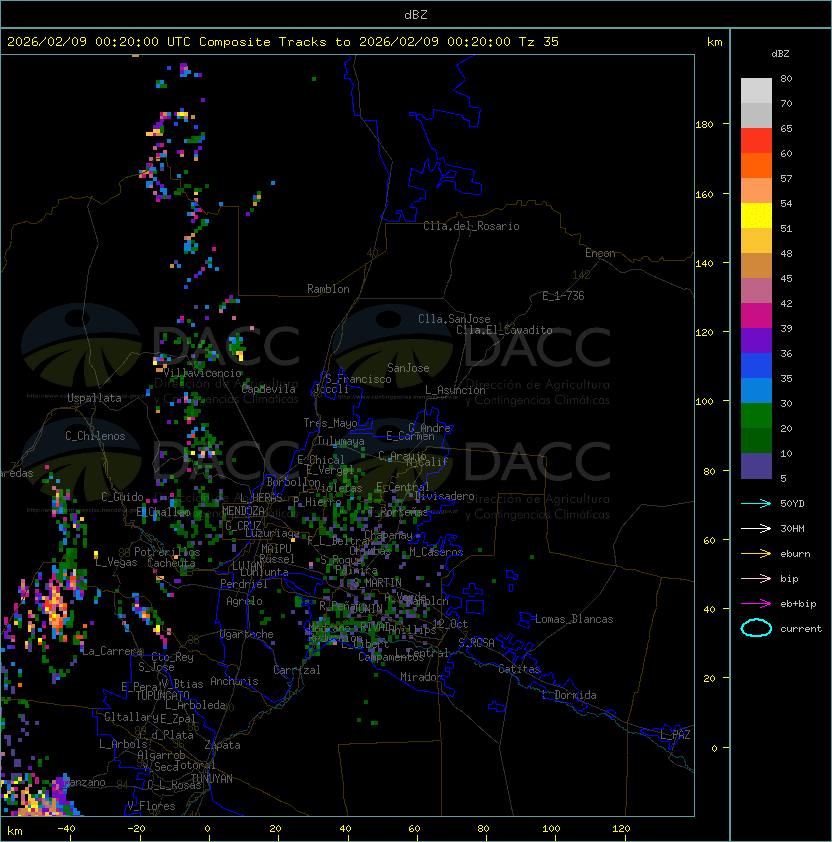Click the cyan 50YD arrow in legend
832x842 pixels.
coord(756,503)
